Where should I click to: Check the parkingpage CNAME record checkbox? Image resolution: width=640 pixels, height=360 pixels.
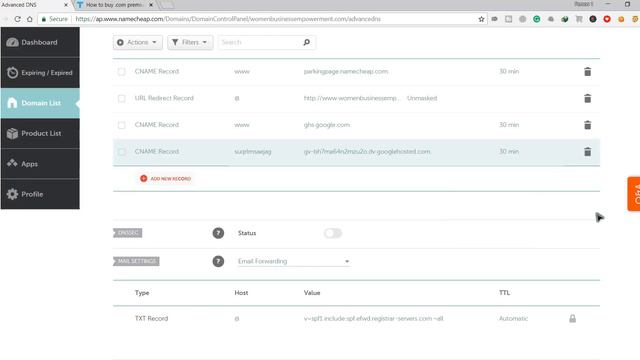[x=122, y=71]
